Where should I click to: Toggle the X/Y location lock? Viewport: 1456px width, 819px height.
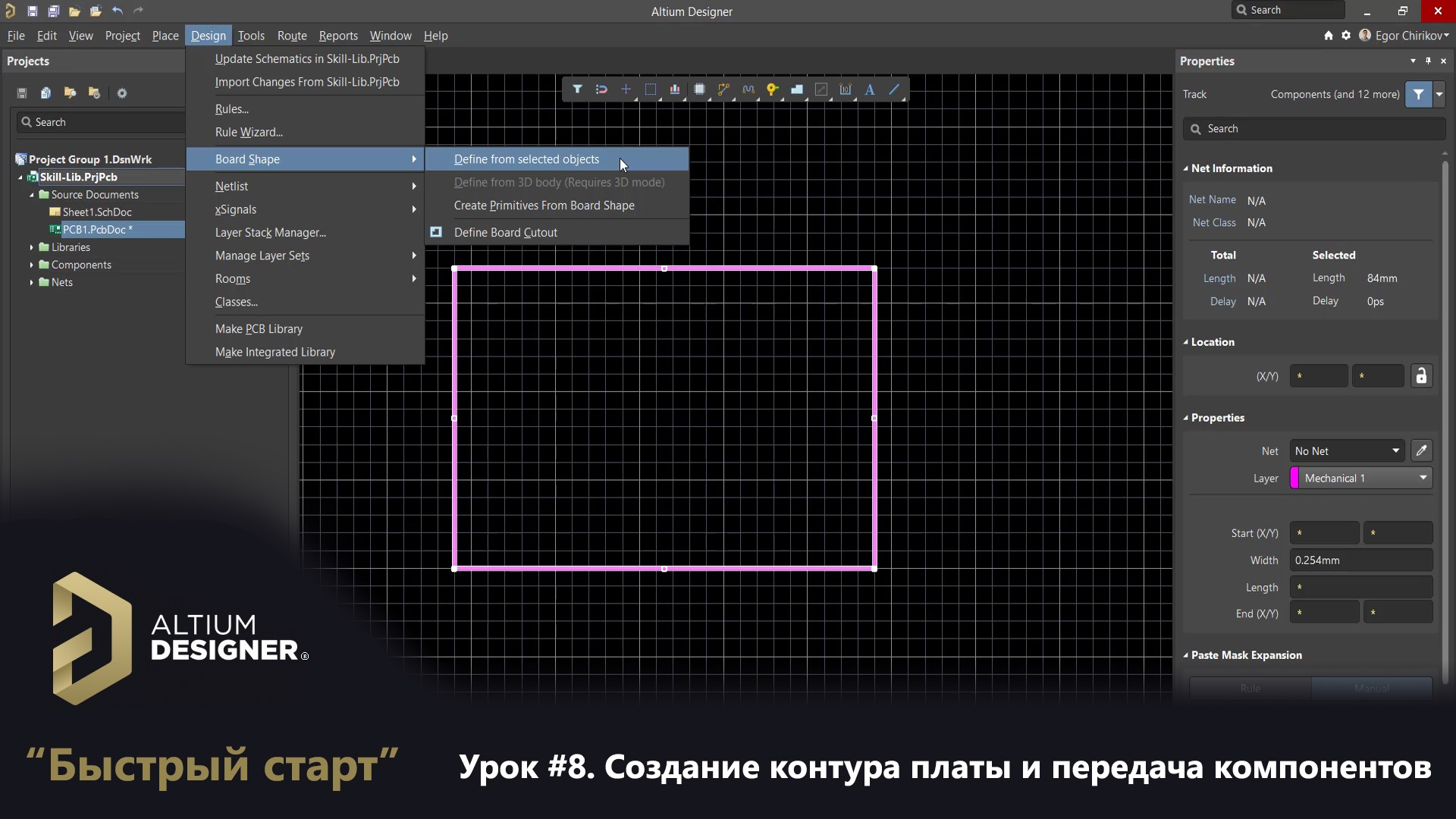[x=1422, y=375]
